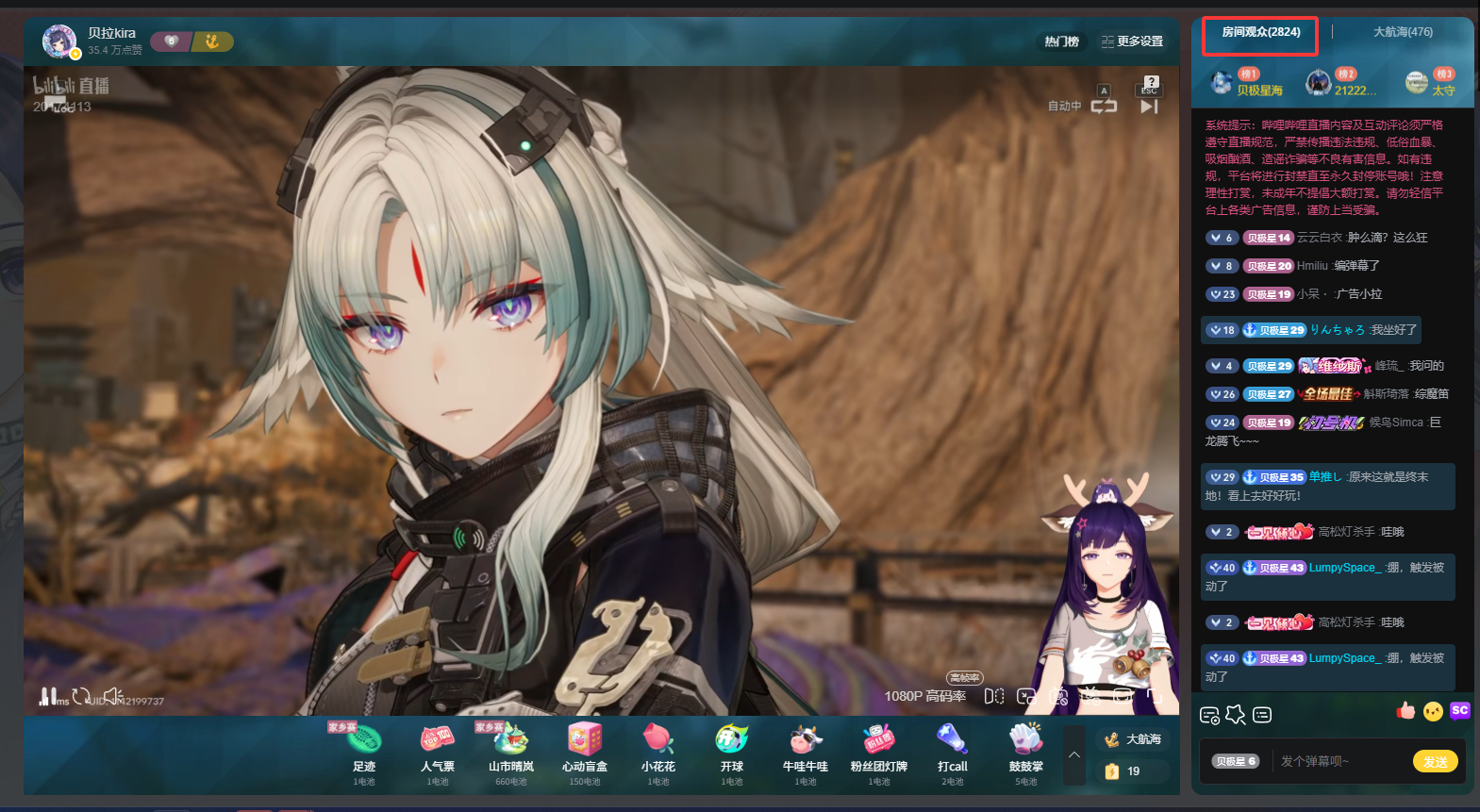Open rank 2 viewer 21222...

click(x=1341, y=83)
